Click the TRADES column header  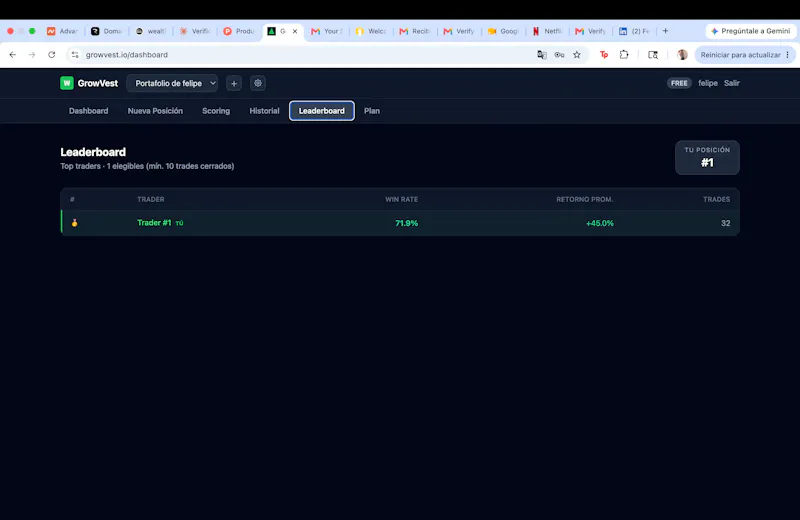[x=716, y=200]
